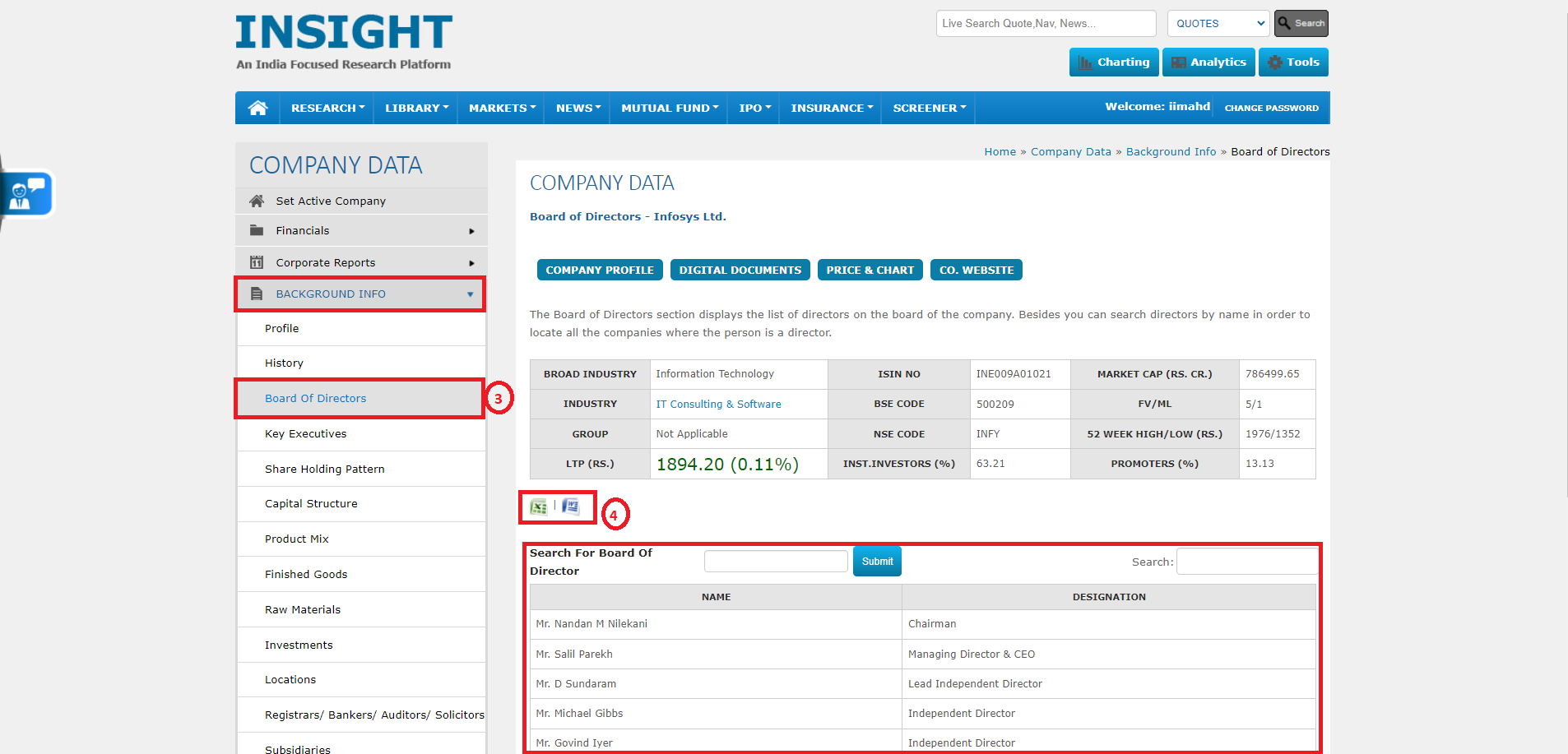Screen dimensions: 1568x754
Task: Click 'Managing Director & CEO' designation cell
Action: click(1109, 654)
